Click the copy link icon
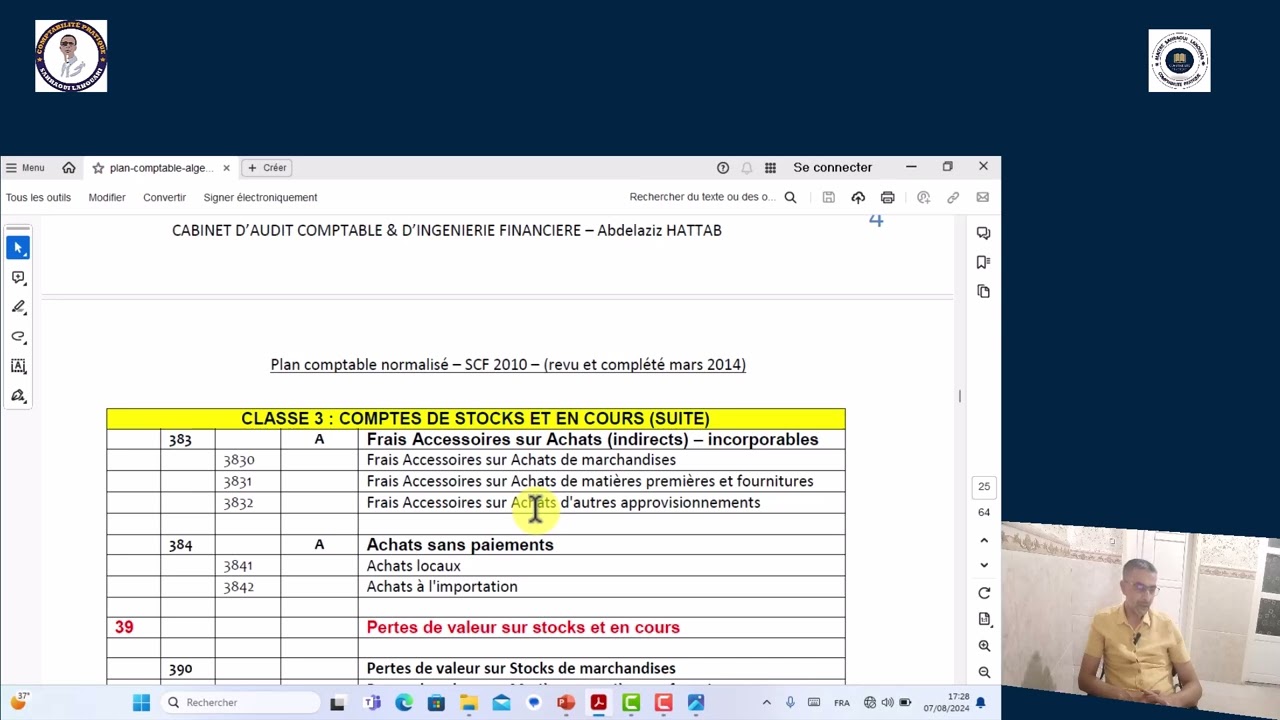 pyautogui.click(x=953, y=197)
